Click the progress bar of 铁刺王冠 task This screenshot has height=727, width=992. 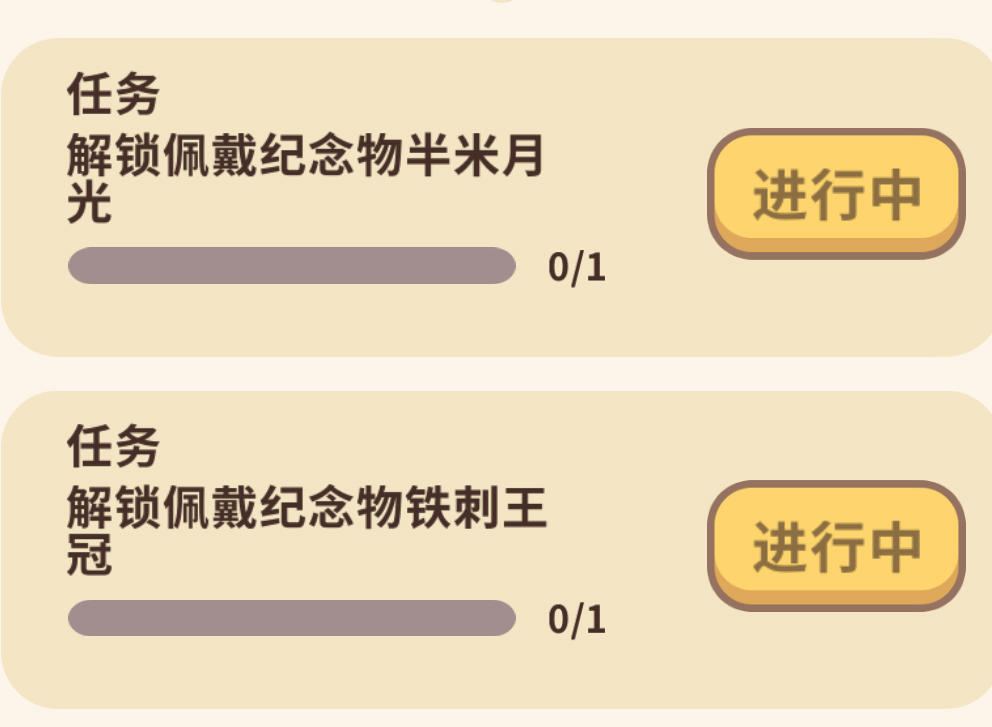click(291, 618)
